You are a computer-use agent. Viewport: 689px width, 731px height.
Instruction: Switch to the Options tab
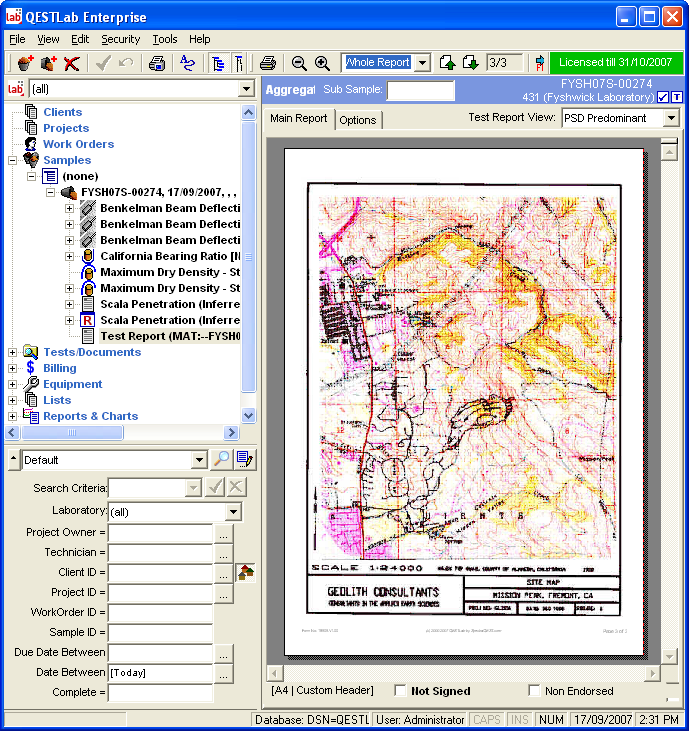[357, 120]
